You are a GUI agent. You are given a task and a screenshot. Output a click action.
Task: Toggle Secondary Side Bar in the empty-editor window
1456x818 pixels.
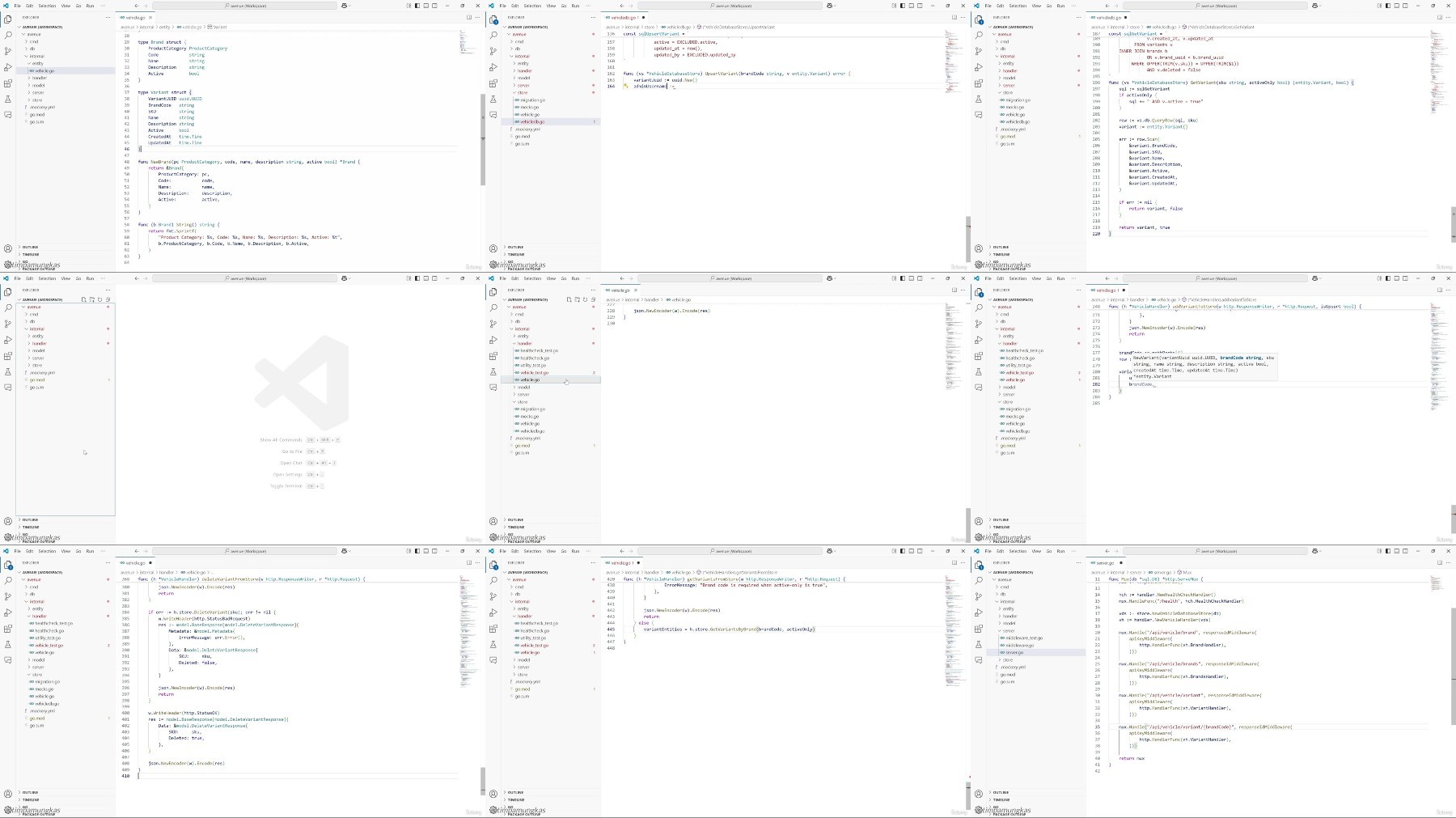point(434,278)
